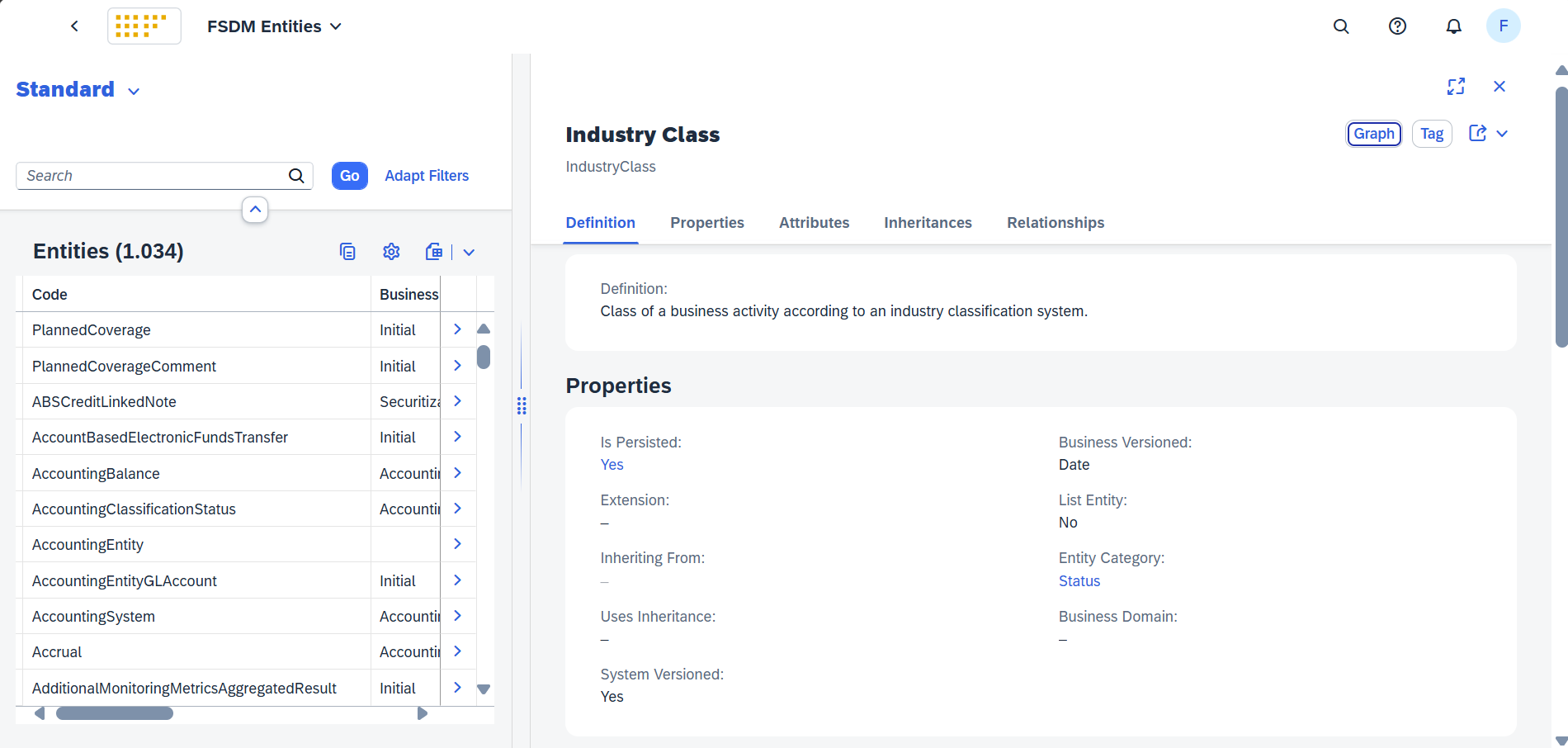The height and width of the screenshot is (748, 1568).
Task: Open the help question mark icon
Action: tap(1397, 26)
